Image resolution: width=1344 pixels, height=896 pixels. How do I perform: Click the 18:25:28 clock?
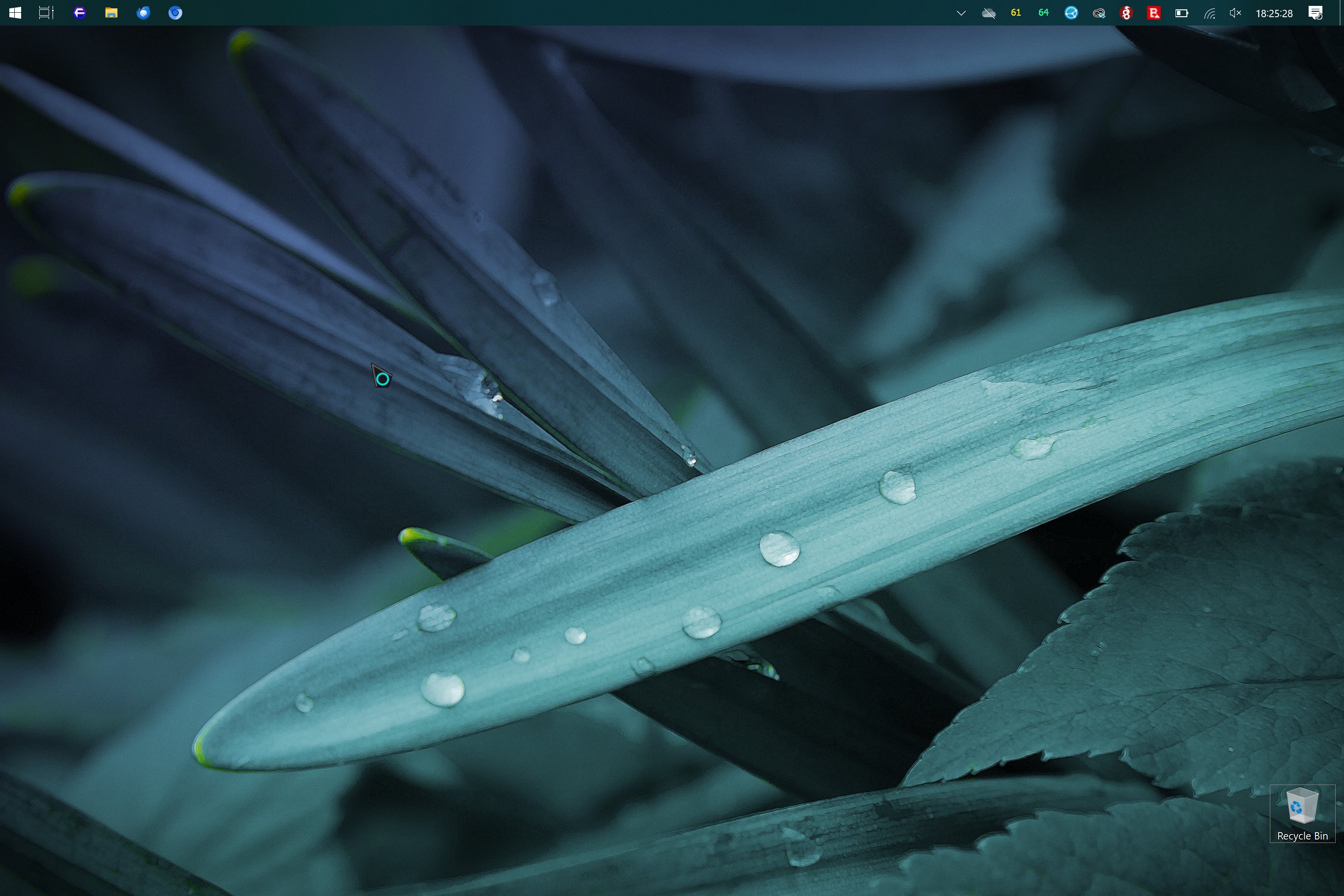pyautogui.click(x=1274, y=13)
